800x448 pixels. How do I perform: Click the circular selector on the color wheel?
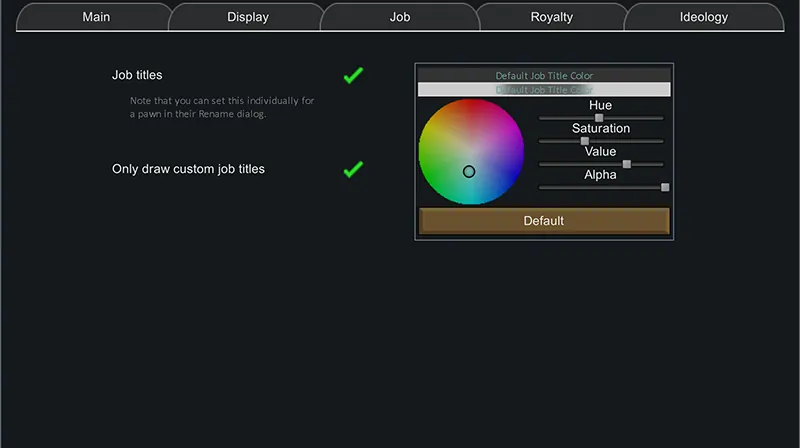tap(469, 172)
